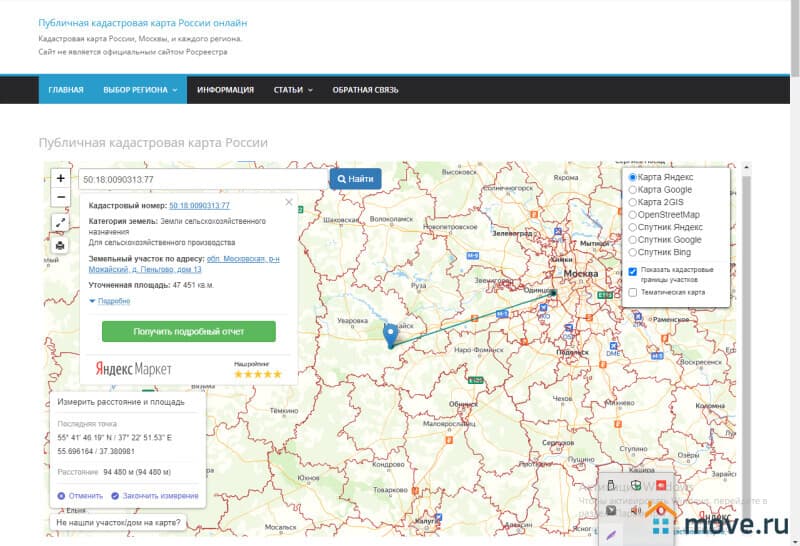Zoom in the map with plus button
Viewport: 800px width, 546px height.
61,178
